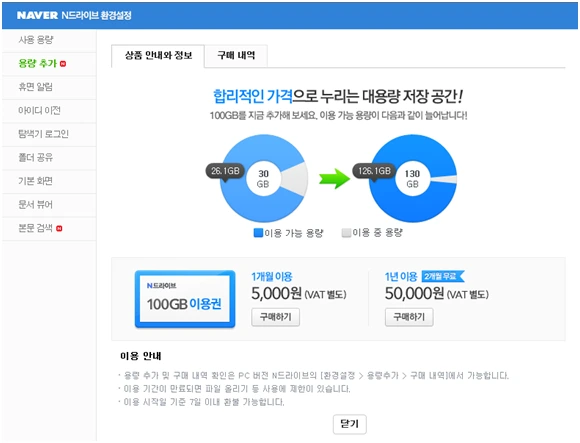Screen dimensions: 580x443
Task: Click the 50,000원 price text
Action: 414,294
